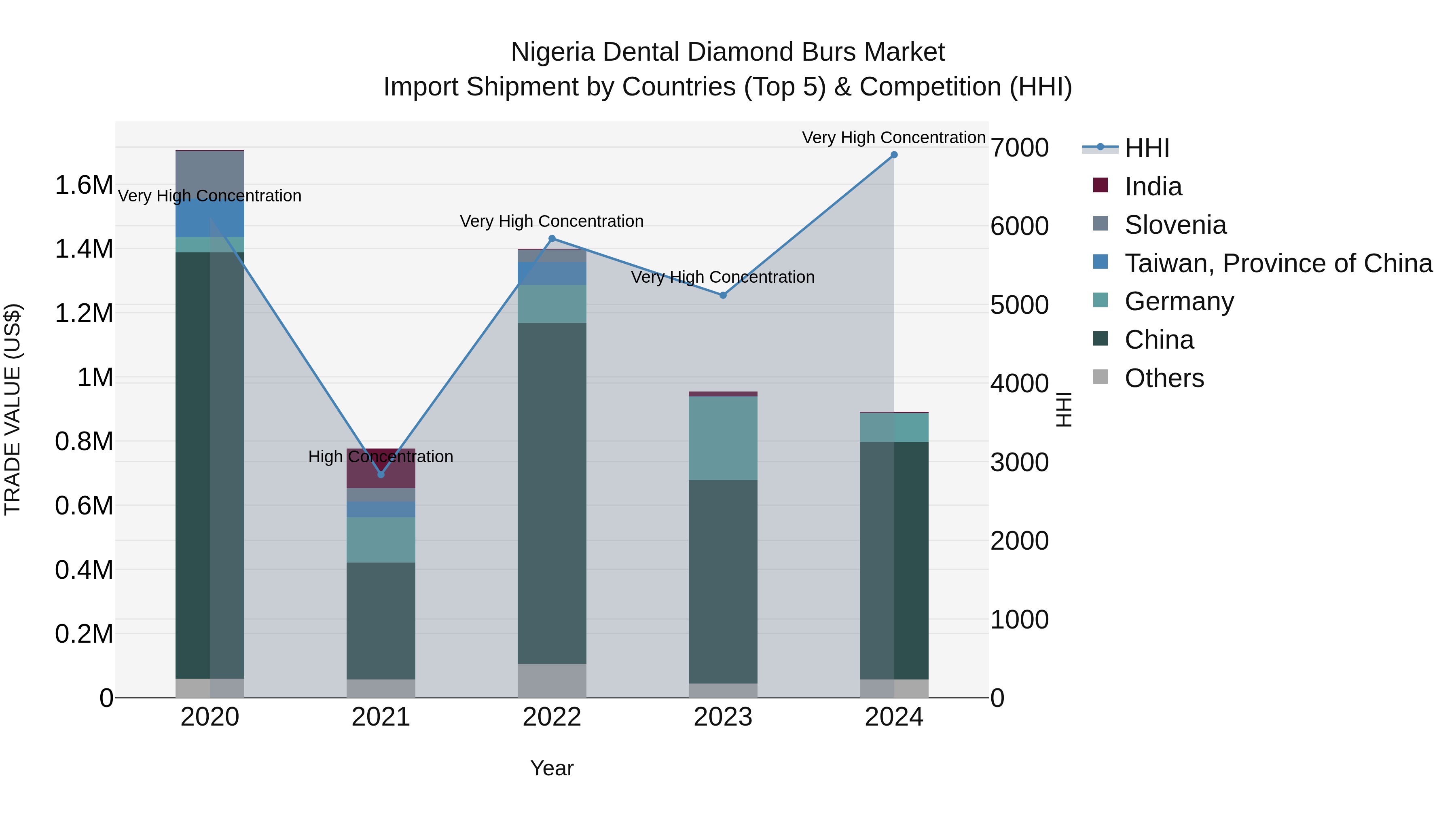Click the Germany teal legend swatch
1456x819 pixels.
pyautogui.click(x=1100, y=300)
